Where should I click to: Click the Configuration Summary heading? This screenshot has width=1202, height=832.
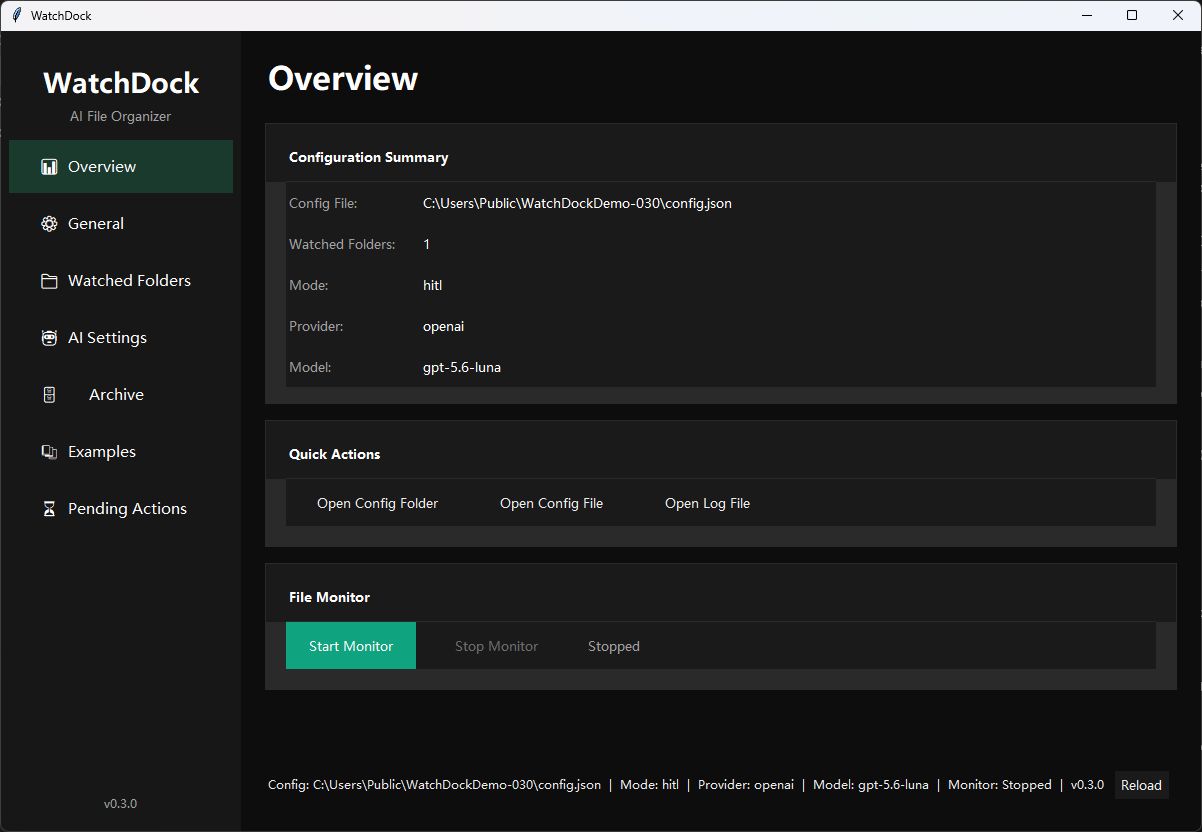pos(369,157)
